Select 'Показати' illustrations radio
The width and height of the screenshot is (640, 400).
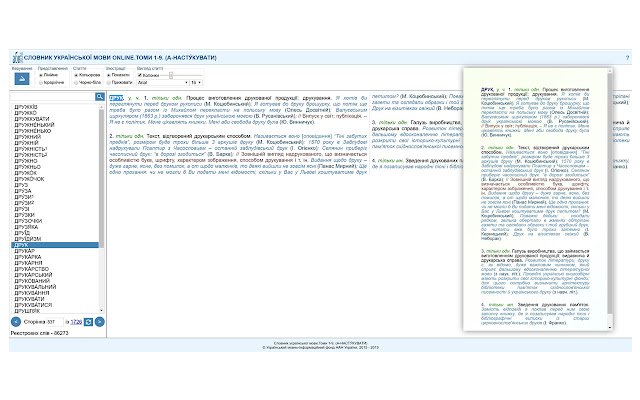[109, 76]
